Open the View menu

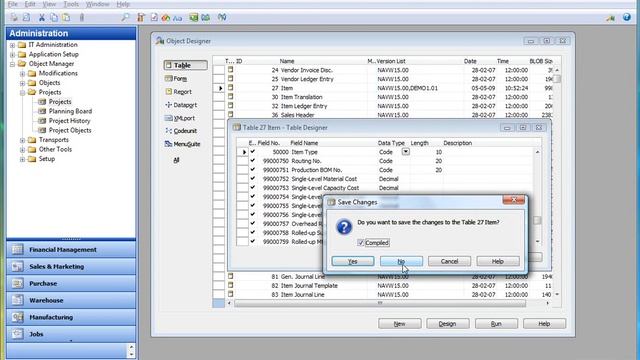49,4
